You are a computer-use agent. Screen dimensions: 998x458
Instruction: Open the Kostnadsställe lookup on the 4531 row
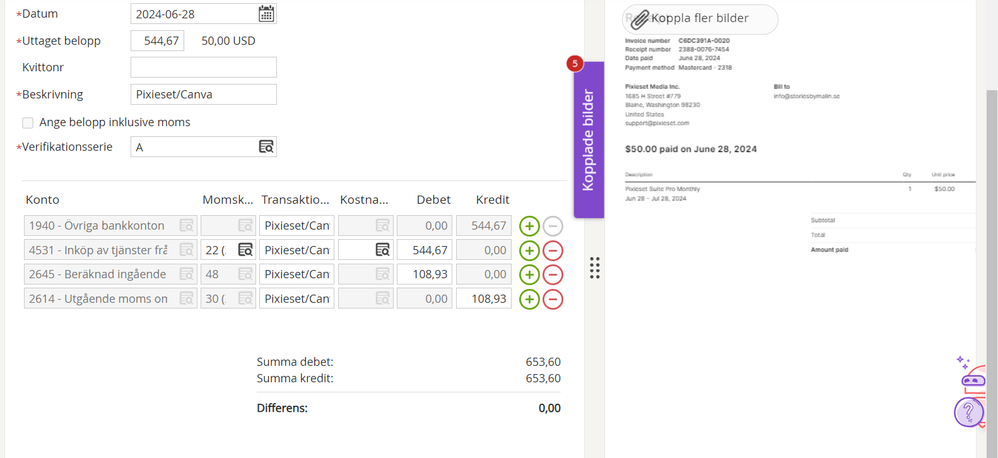click(382, 250)
